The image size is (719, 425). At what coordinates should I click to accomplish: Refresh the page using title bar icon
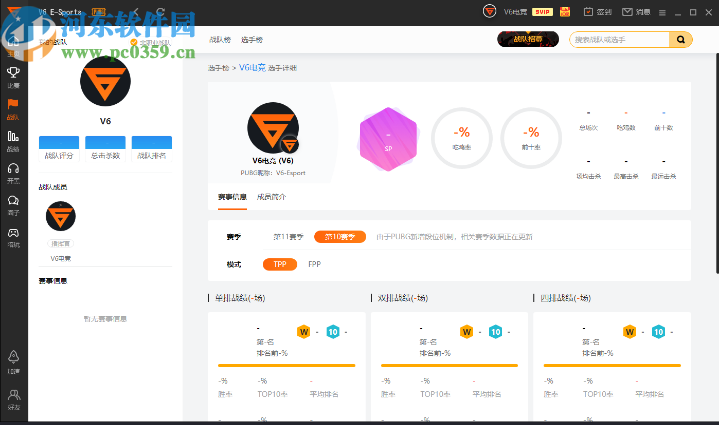tap(160, 12)
